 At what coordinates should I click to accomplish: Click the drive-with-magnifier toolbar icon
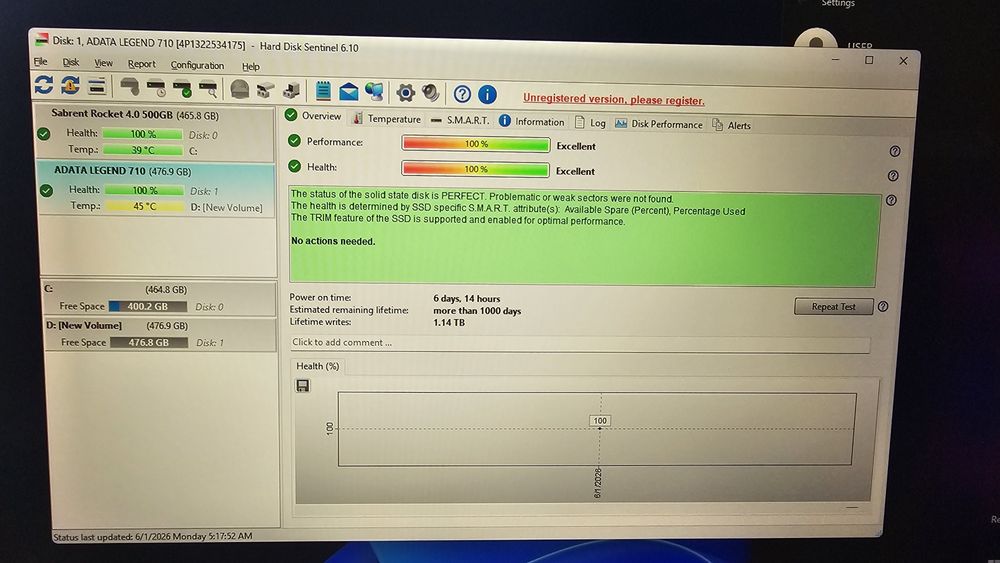click(x=208, y=89)
